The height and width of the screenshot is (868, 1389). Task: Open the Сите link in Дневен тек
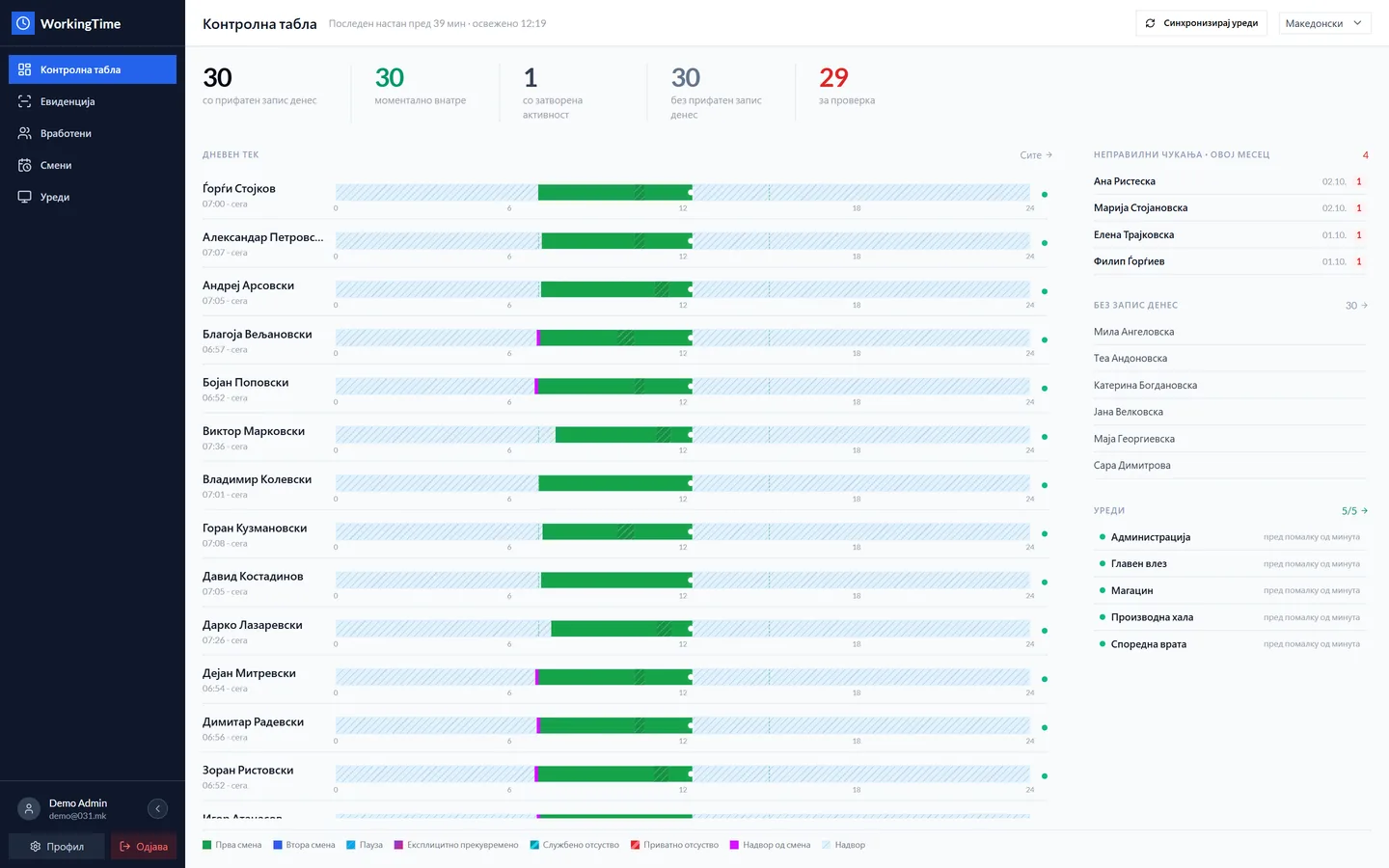[x=1036, y=155]
